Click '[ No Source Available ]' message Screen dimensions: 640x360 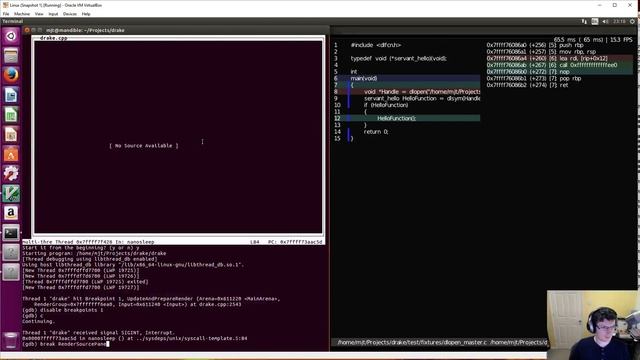click(x=144, y=146)
